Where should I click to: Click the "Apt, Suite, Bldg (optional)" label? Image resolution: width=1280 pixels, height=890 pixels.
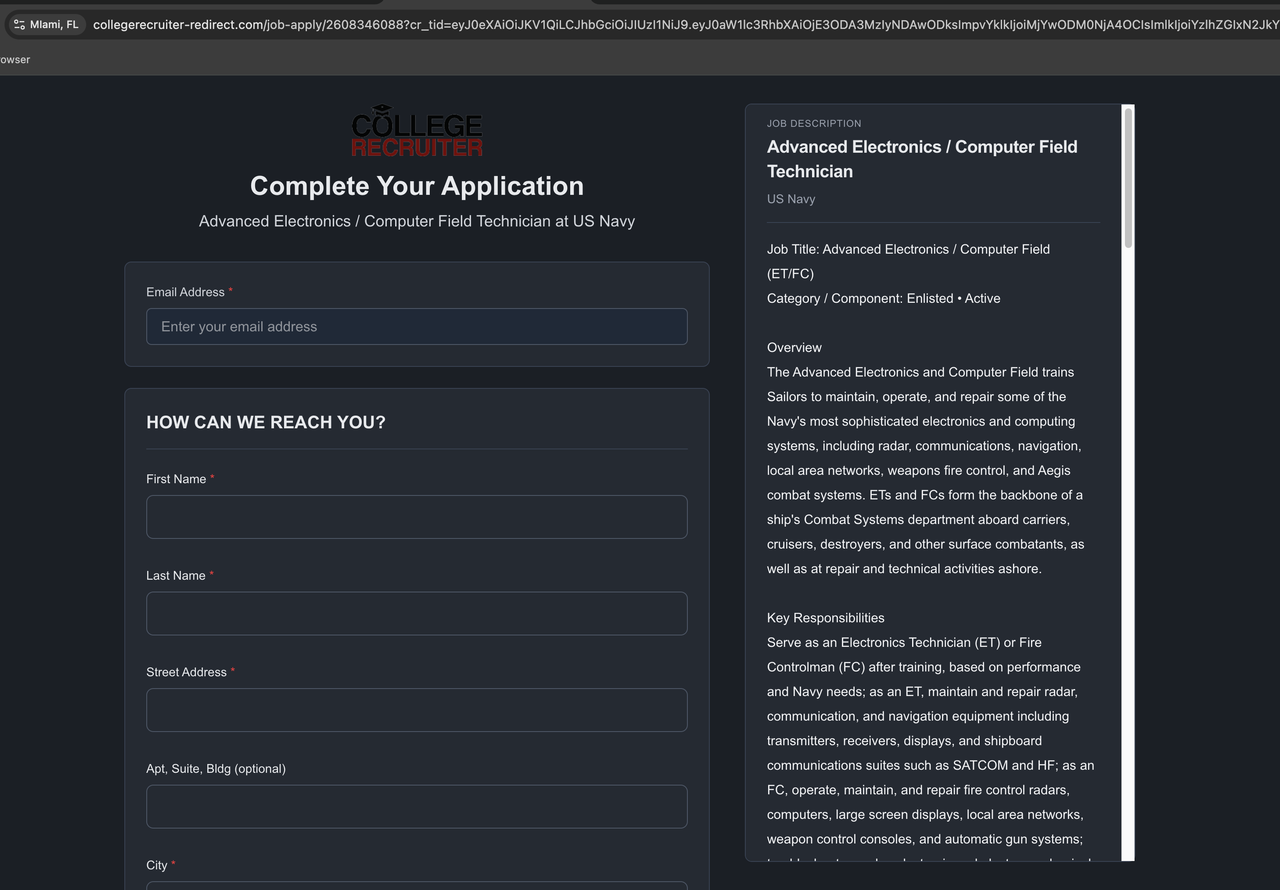[216, 769]
